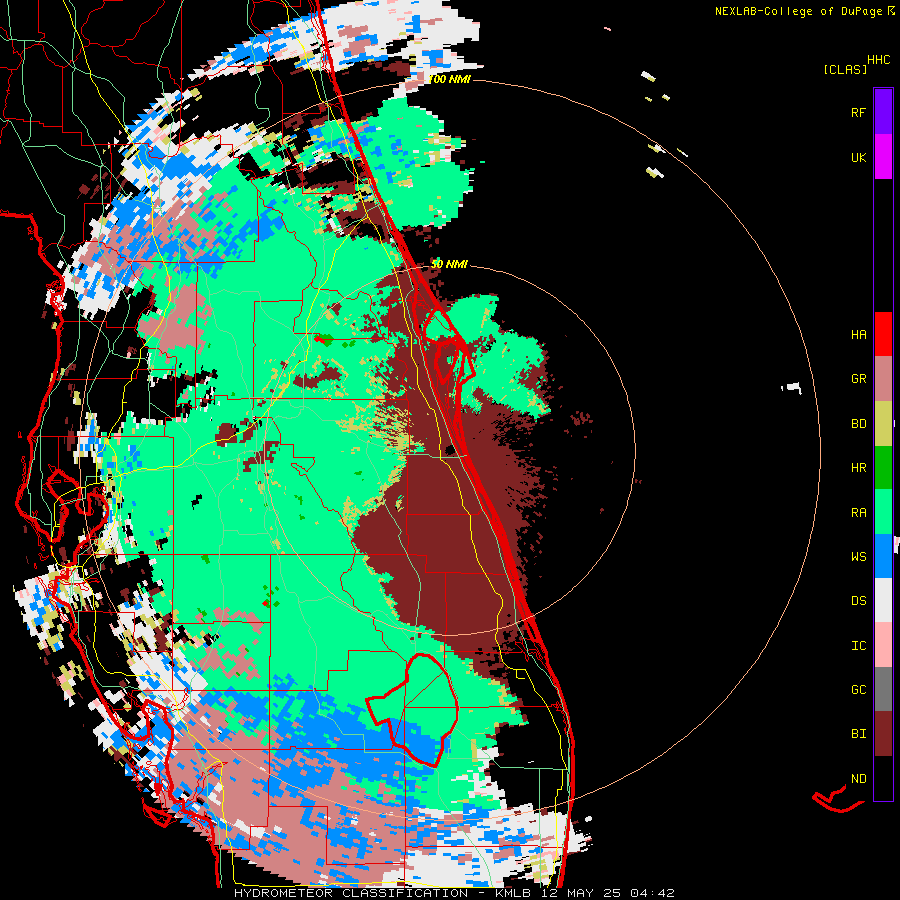Screen dimensions: 900x900
Task: Click the 'BI' legend label
Action: pyautogui.click(x=858, y=734)
